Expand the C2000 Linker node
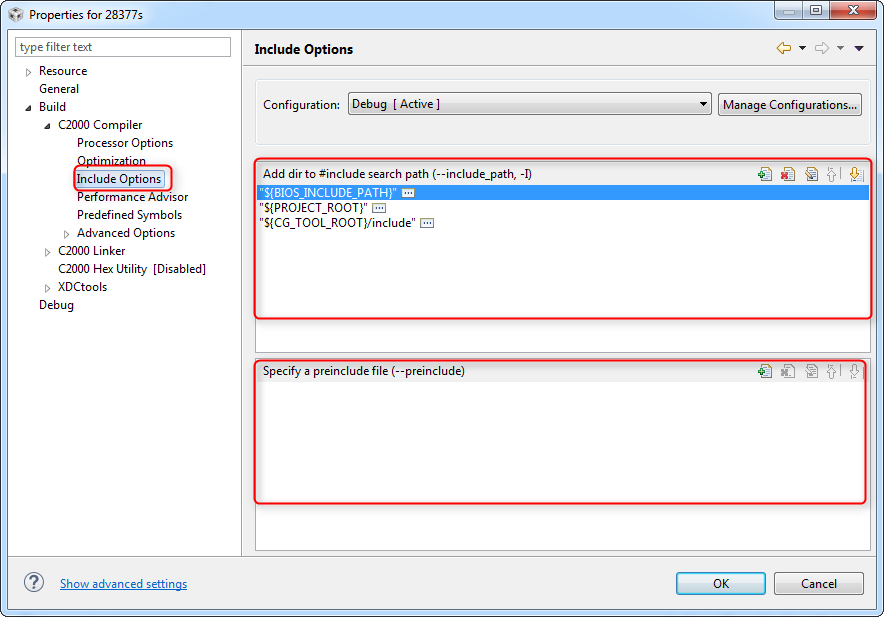Viewport: 884px width, 617px height. tap(47, 252)
